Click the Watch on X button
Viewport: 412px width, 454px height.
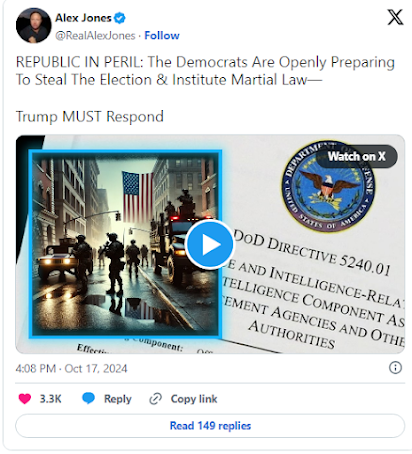tap(357, 156)
